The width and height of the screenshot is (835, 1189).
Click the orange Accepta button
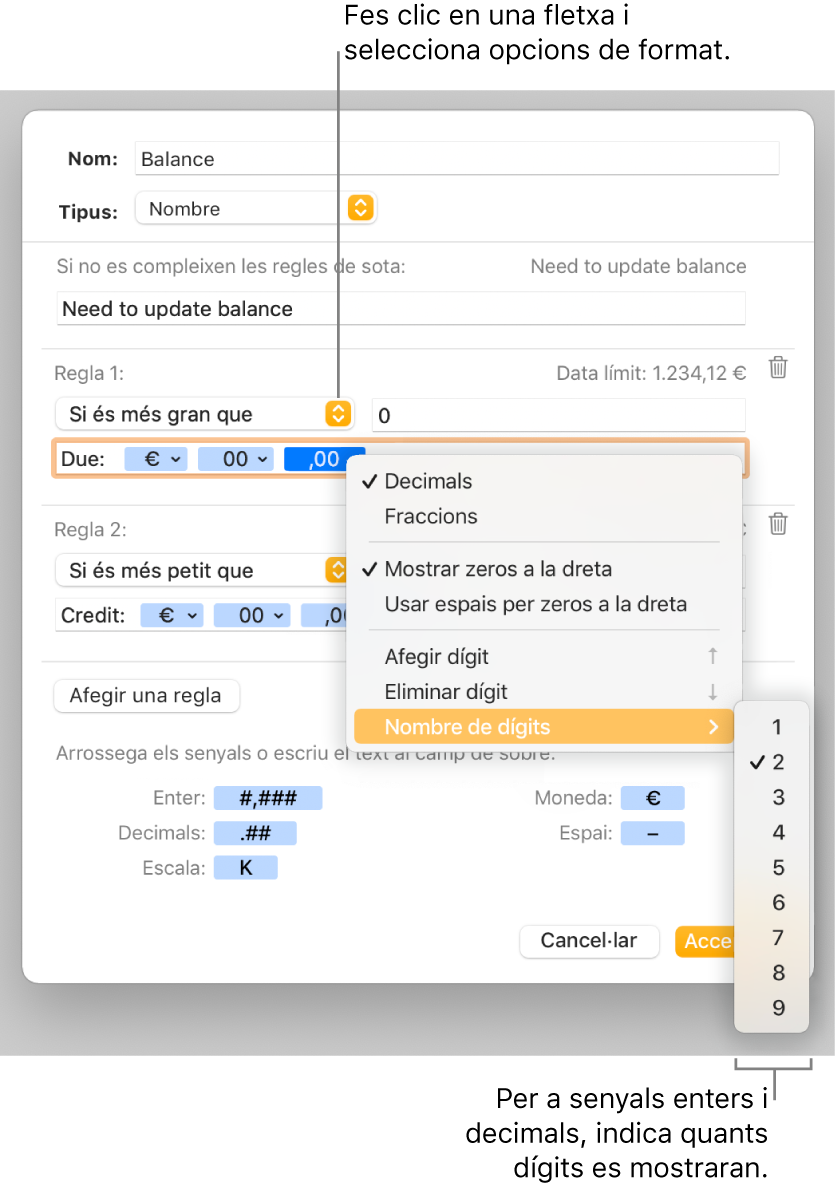click(x=705, y=941)
